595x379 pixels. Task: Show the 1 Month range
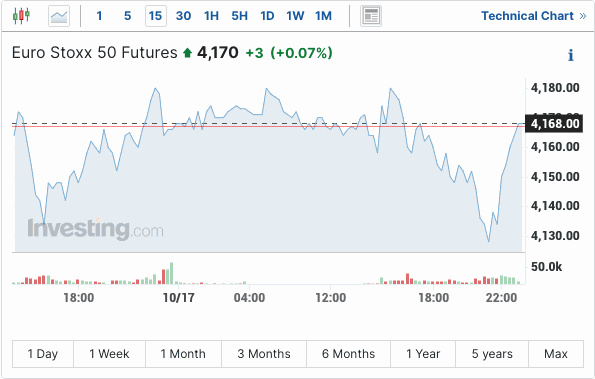pos(183,354)
